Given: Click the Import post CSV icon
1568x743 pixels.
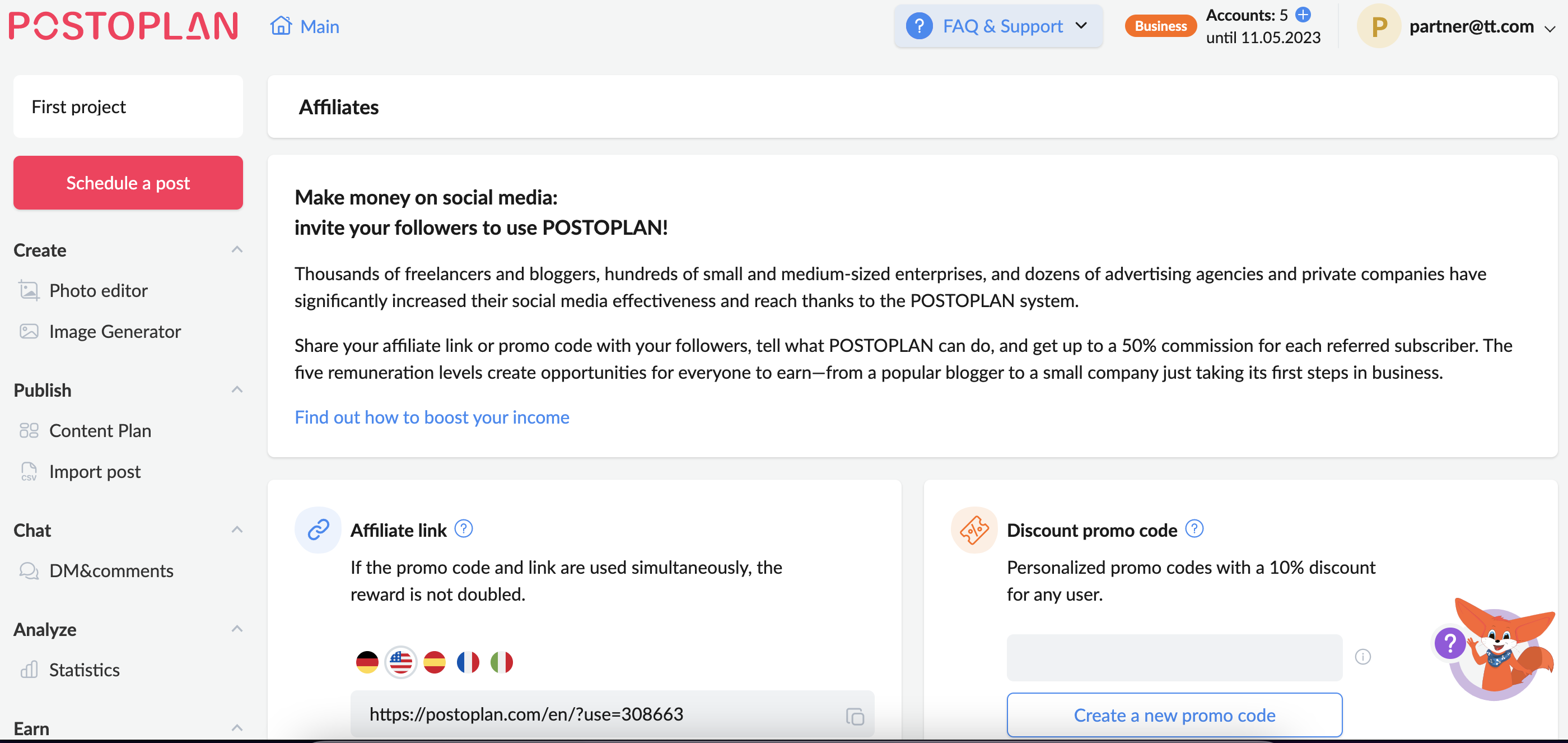Looking at the screenshot, I should [x=29, y=471].
